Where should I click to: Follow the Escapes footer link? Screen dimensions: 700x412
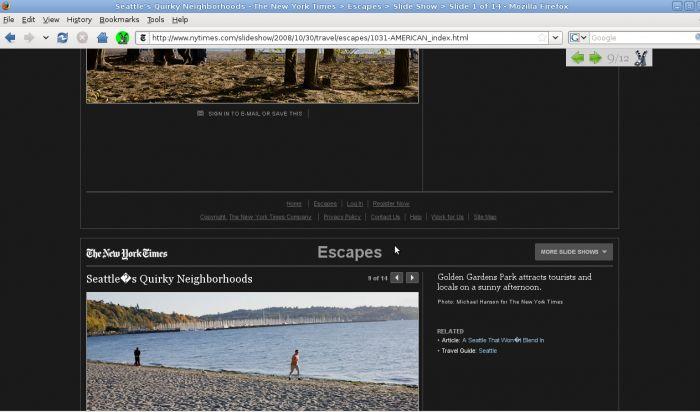325,204
